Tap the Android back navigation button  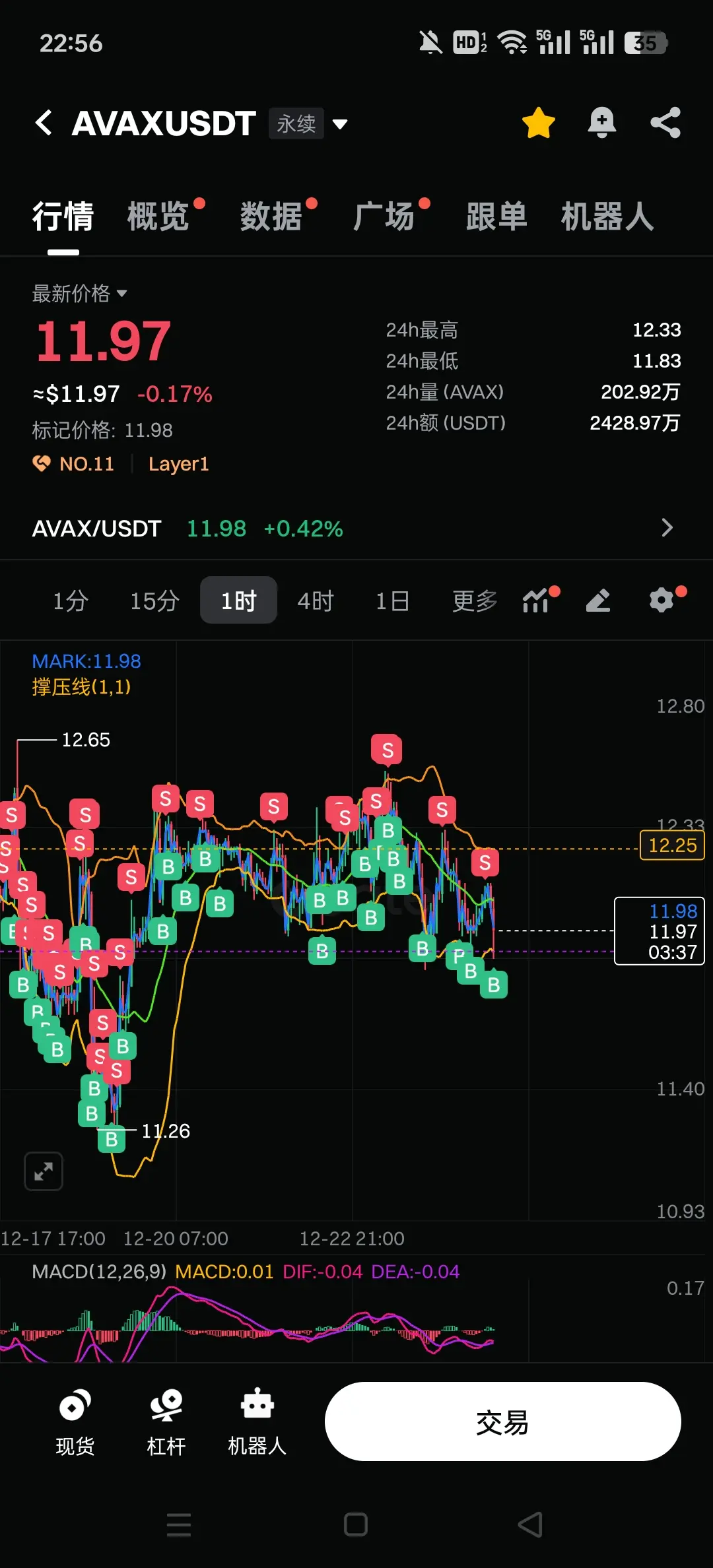(531, 1524)
